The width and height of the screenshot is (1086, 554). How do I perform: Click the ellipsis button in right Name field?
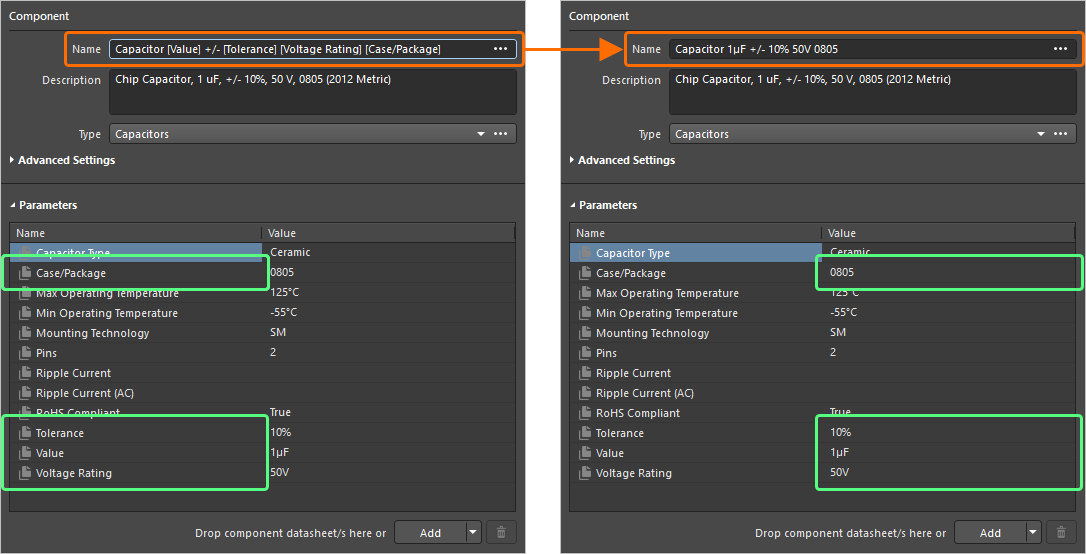tap(1060, 49)
